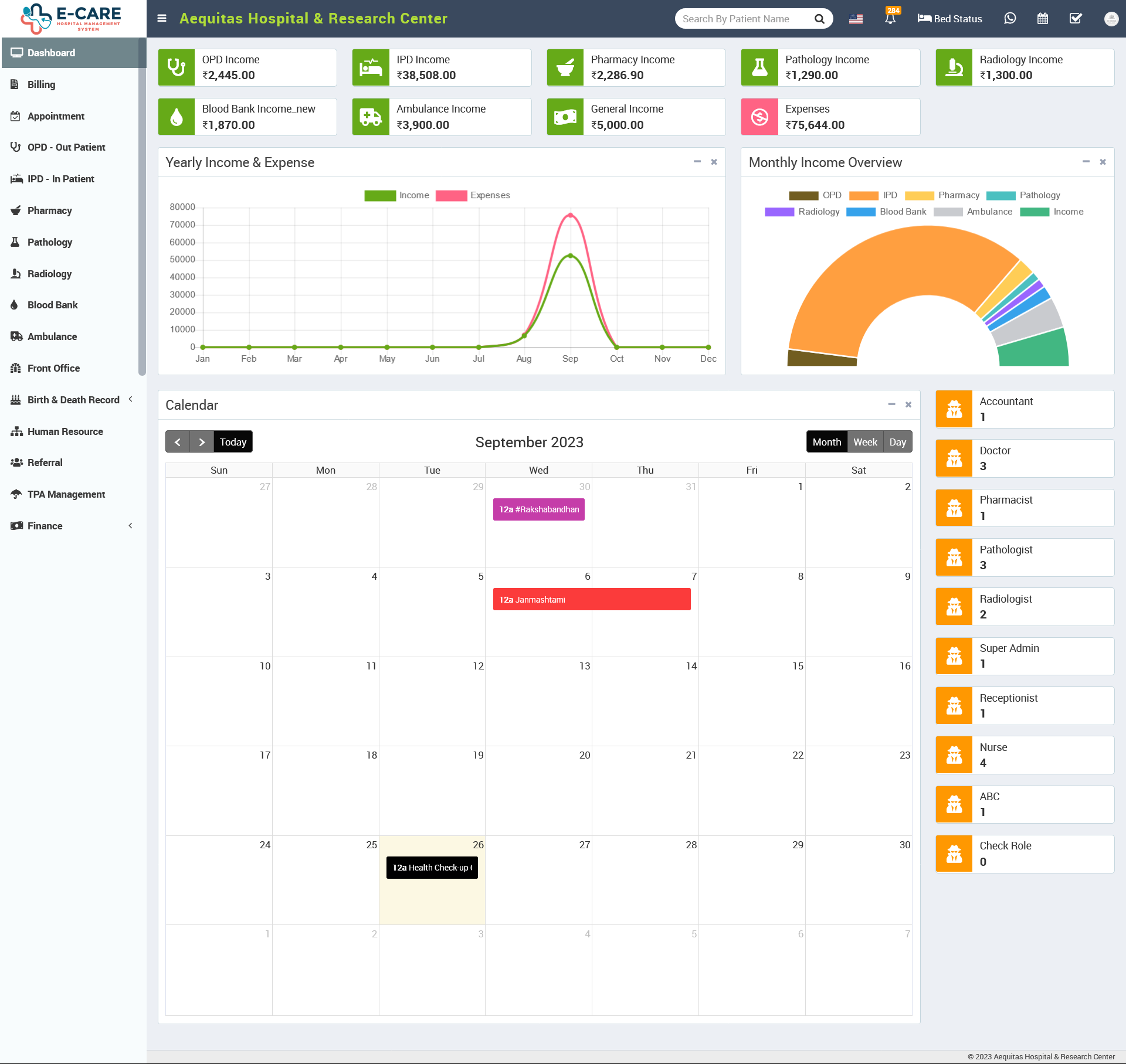This screenshot has height=1064, width=1126.
Task: Expand the Finance sidebar menu
Action: click(45, 525)
